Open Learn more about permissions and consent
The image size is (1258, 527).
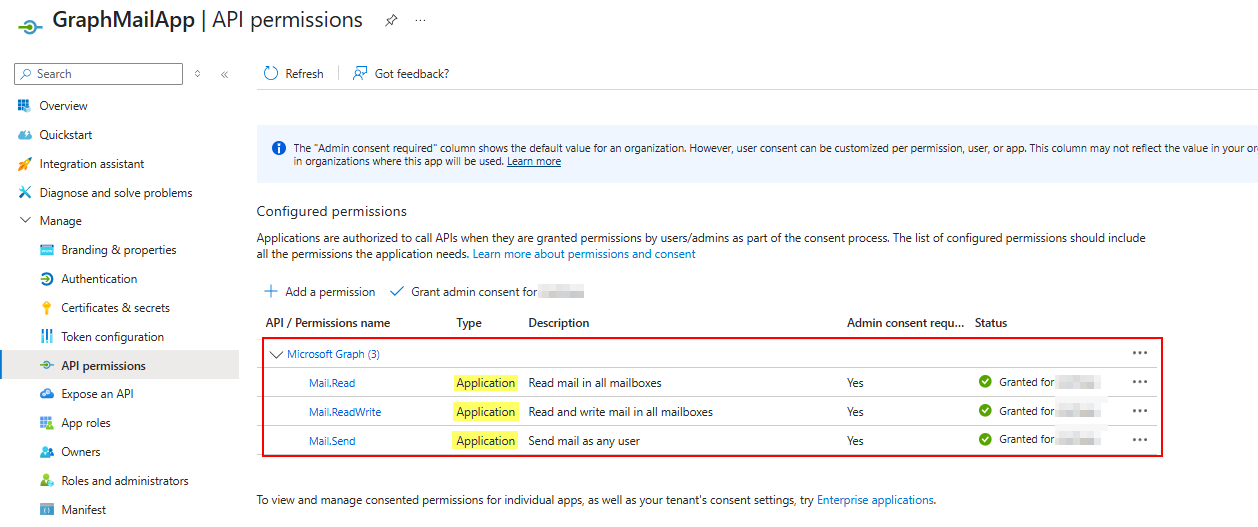pos(584,254)
